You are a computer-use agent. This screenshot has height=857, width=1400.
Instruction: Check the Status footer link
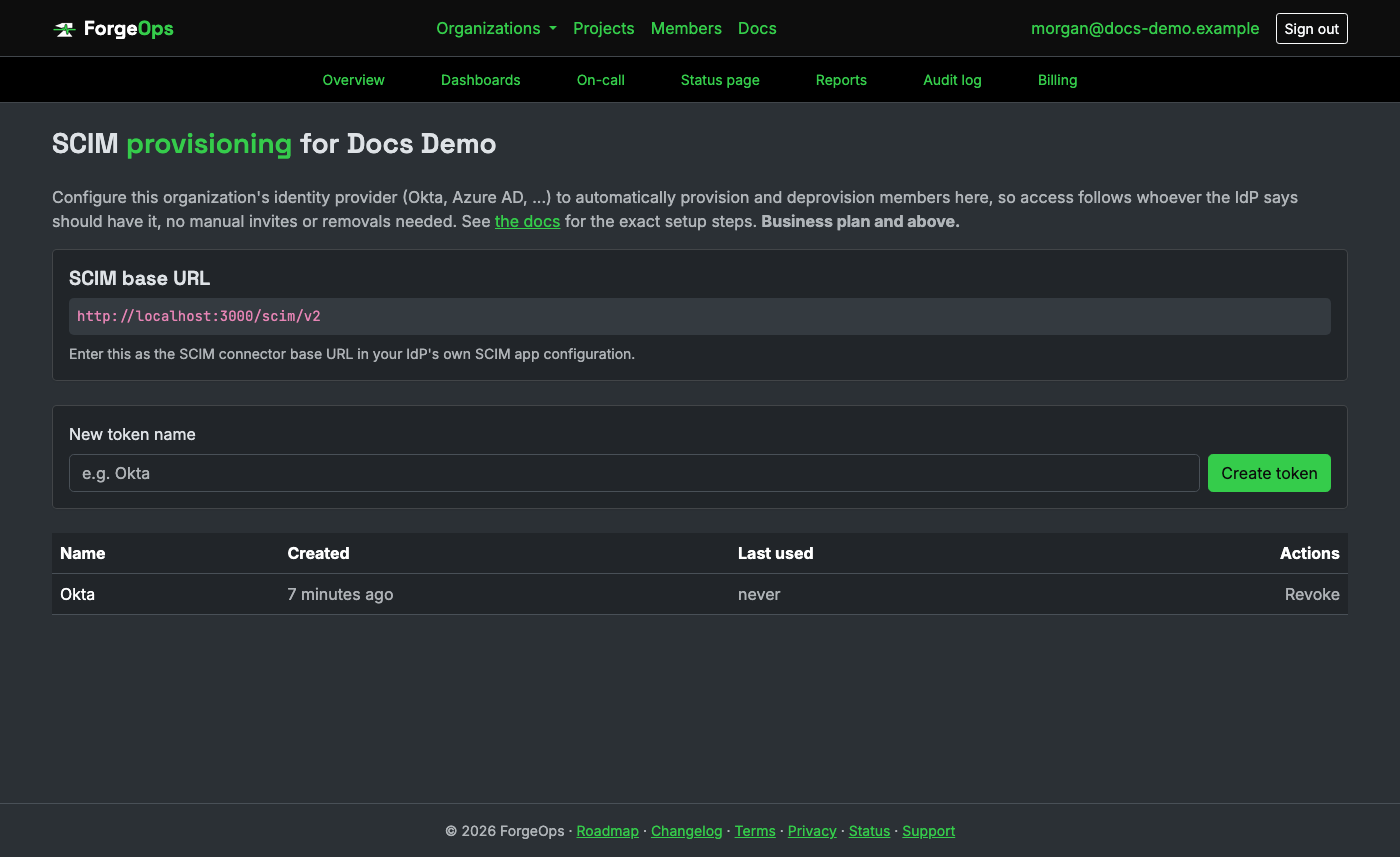[x=869, y=831]
